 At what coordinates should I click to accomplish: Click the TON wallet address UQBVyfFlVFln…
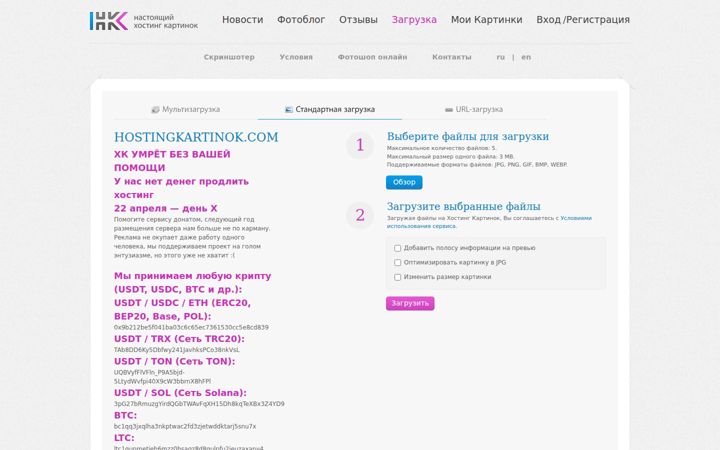tap(162, 377)
